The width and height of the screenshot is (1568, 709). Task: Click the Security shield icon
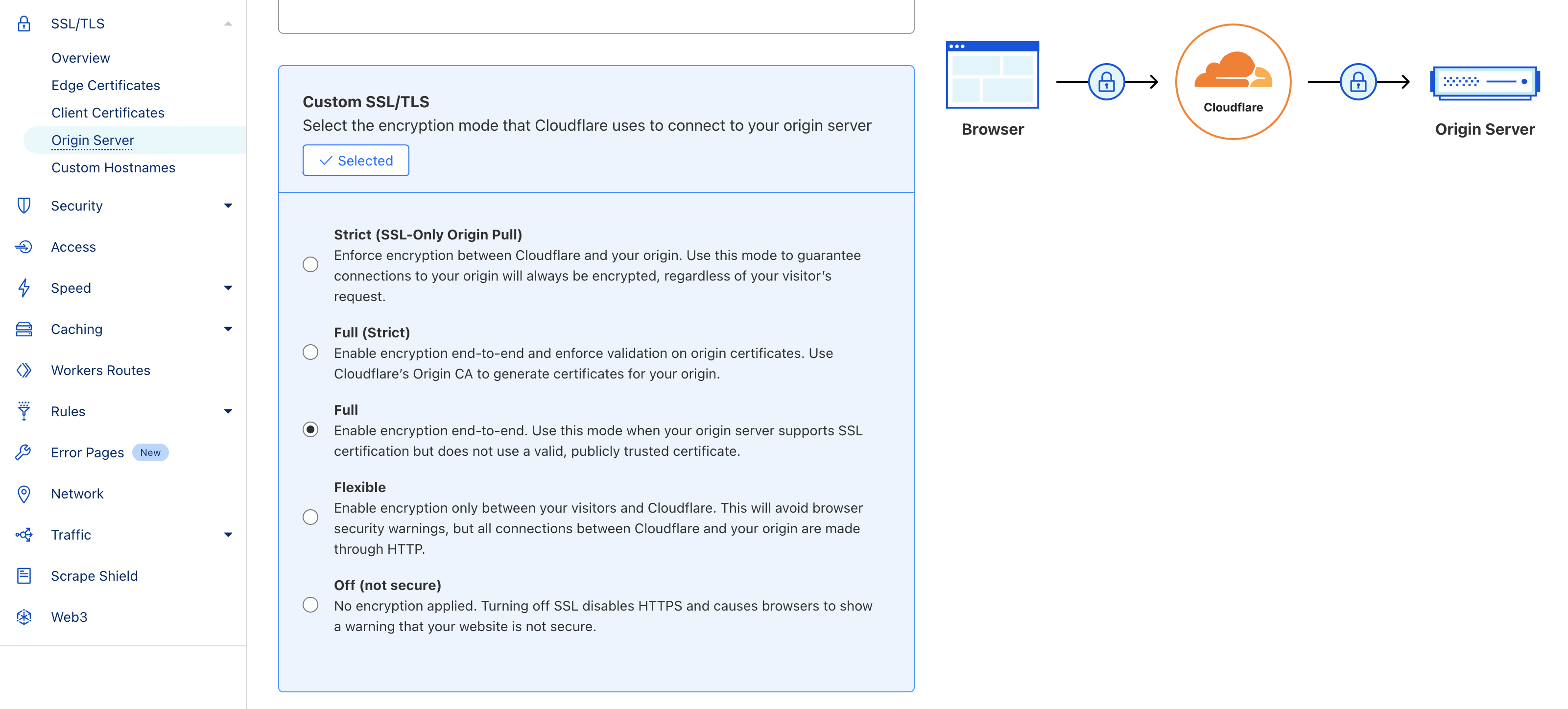point(24,206)
